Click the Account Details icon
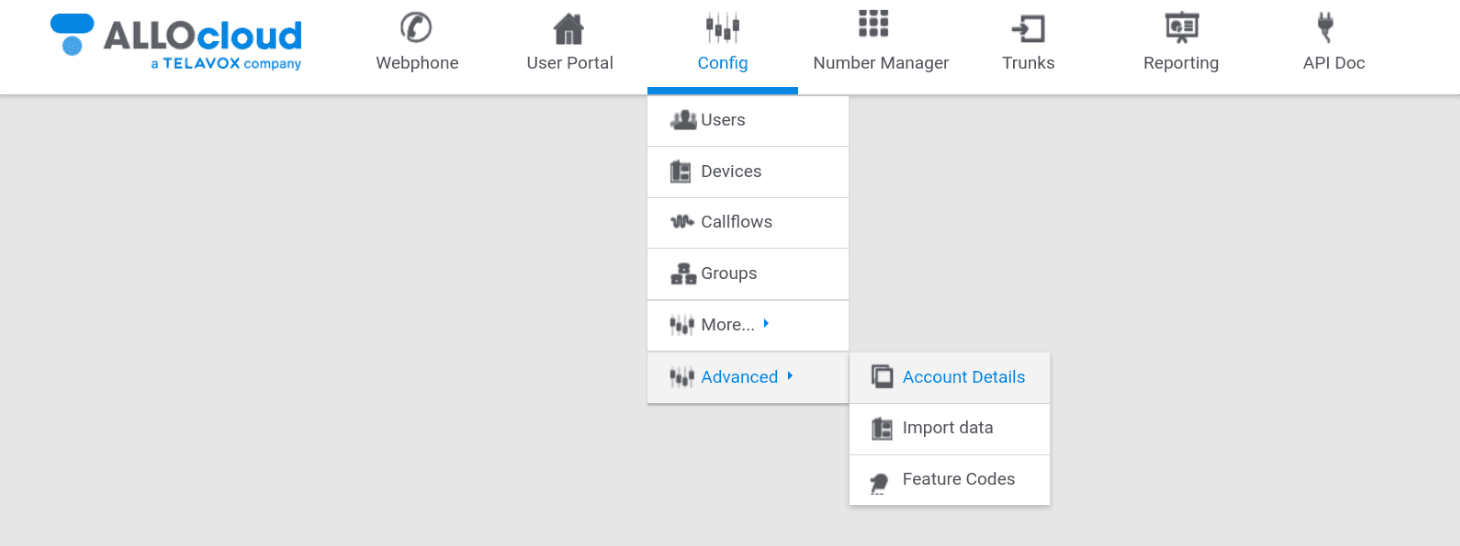 882,377
